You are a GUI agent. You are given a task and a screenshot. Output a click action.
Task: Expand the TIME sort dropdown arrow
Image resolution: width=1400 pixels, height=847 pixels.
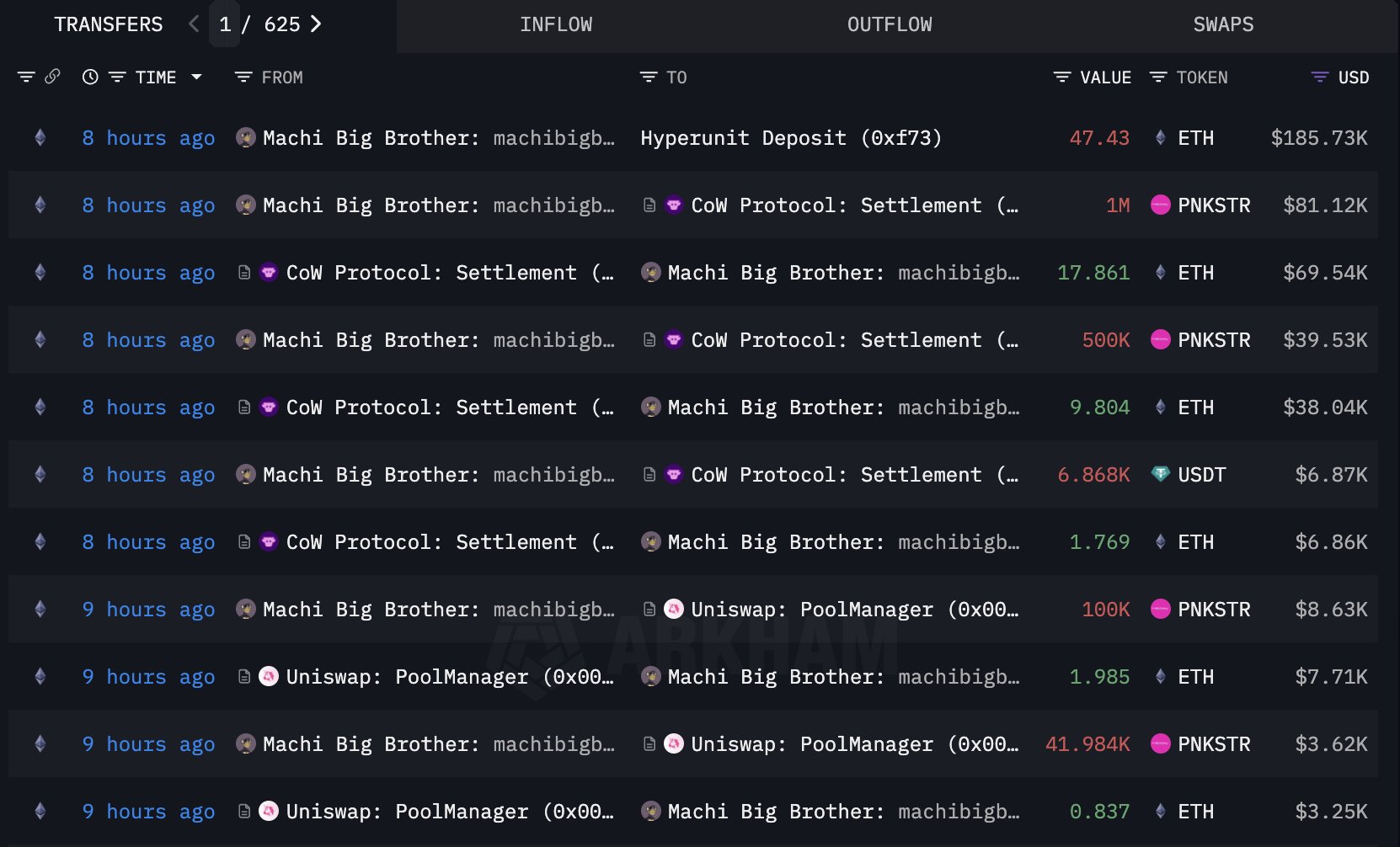[196, 77]
